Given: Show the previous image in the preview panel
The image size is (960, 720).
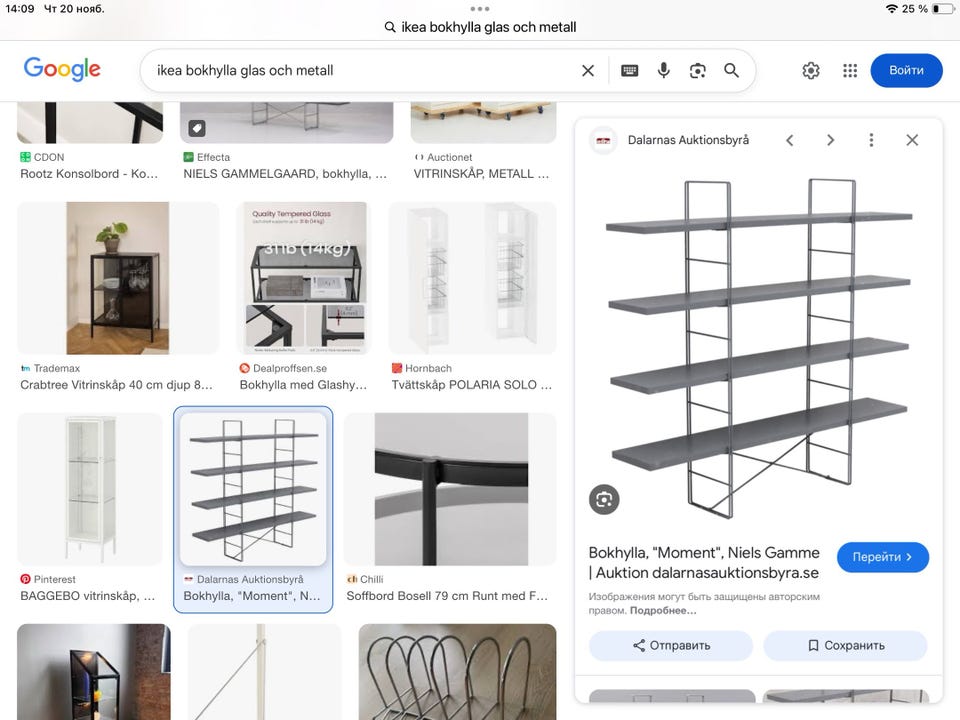Looking at the screenshot, I should (789, 140).
